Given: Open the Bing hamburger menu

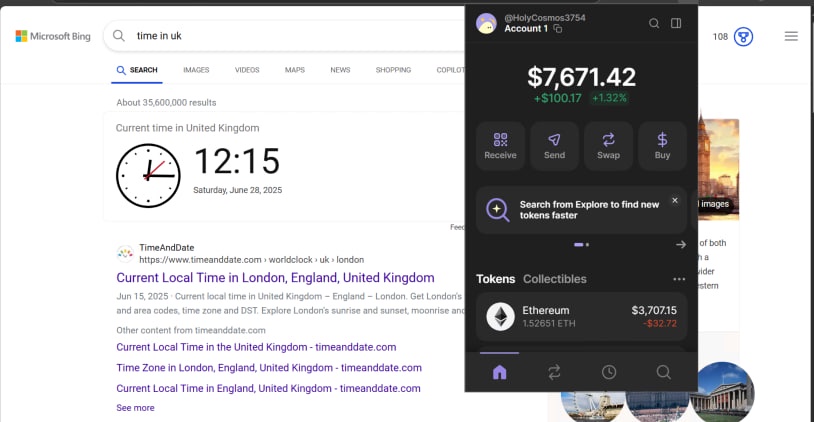Looking at the screenshot, I should [x=791, y=36].
